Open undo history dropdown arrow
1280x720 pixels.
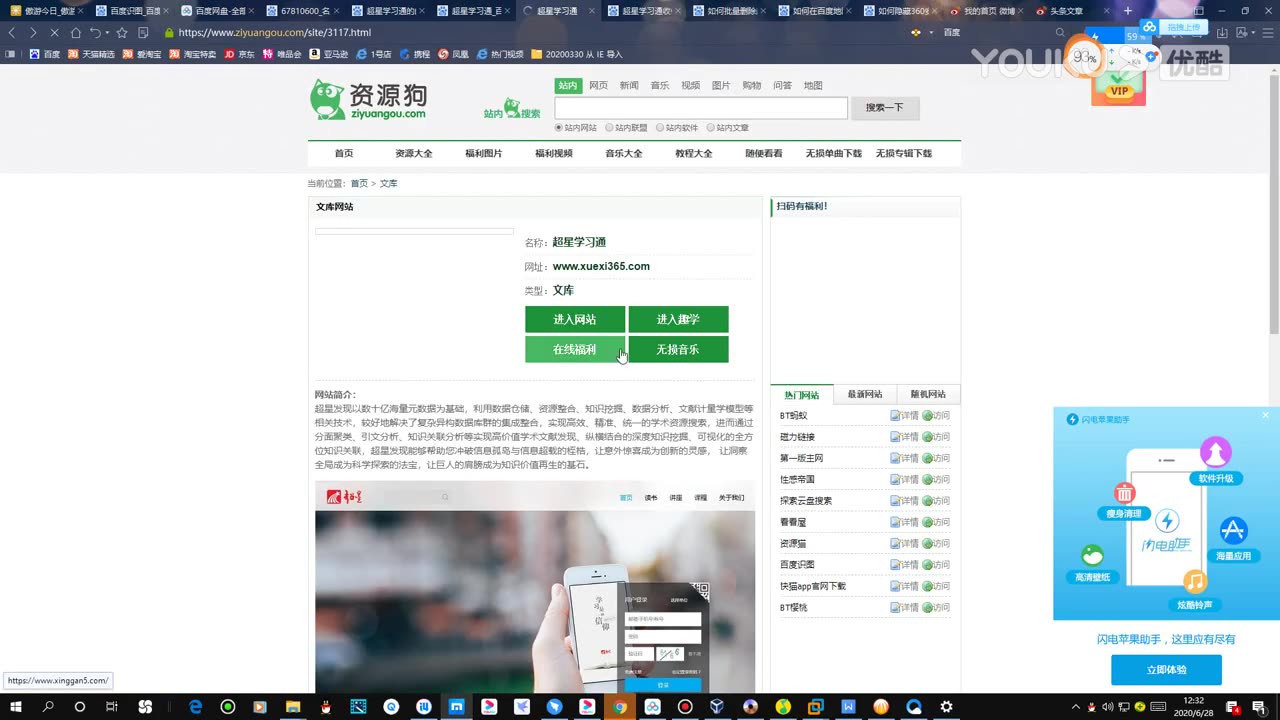pos(107,32)
